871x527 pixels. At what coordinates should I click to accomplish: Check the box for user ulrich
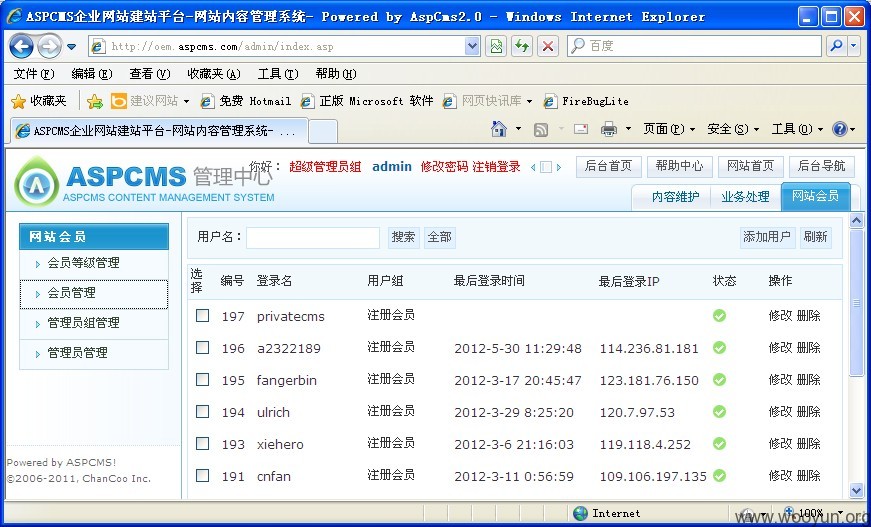point(203,411)
